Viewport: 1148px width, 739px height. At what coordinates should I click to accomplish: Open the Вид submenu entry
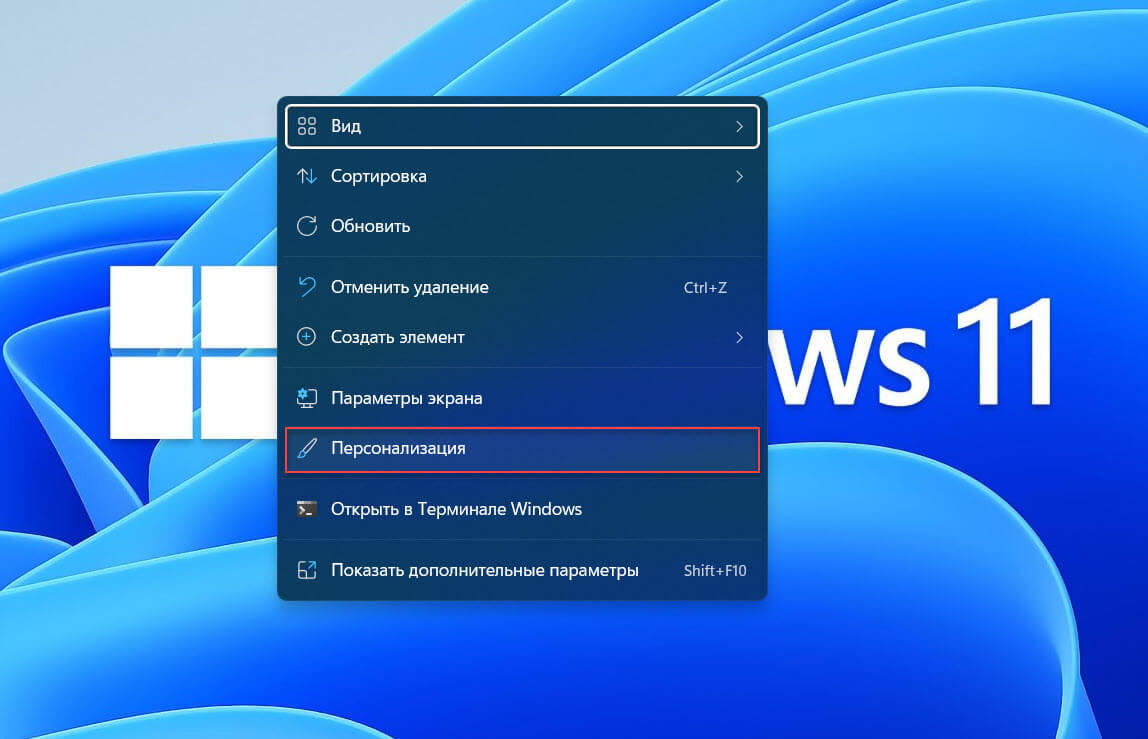tap(522, 127)
